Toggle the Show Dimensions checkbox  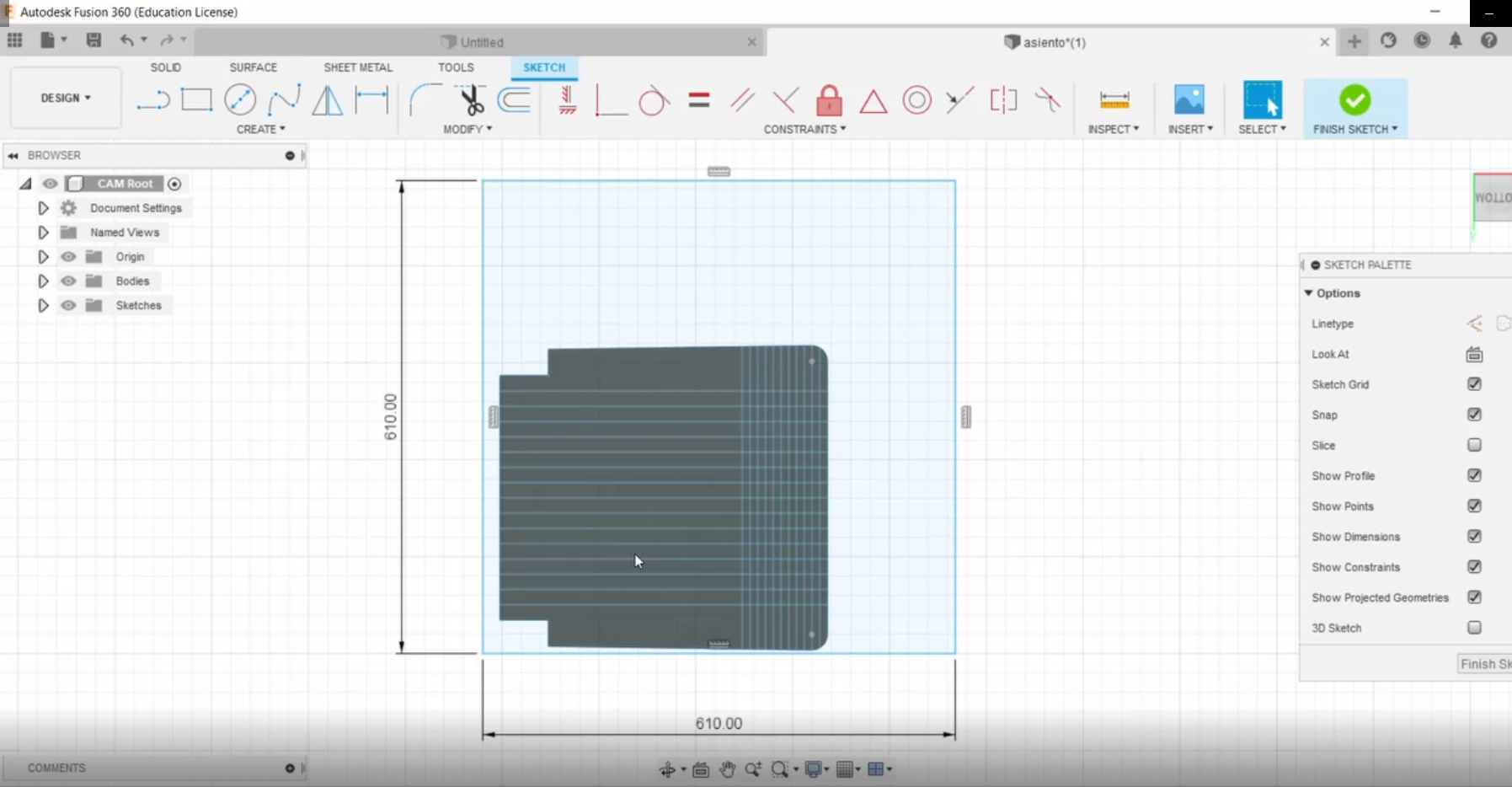(x=1474, y=536)
